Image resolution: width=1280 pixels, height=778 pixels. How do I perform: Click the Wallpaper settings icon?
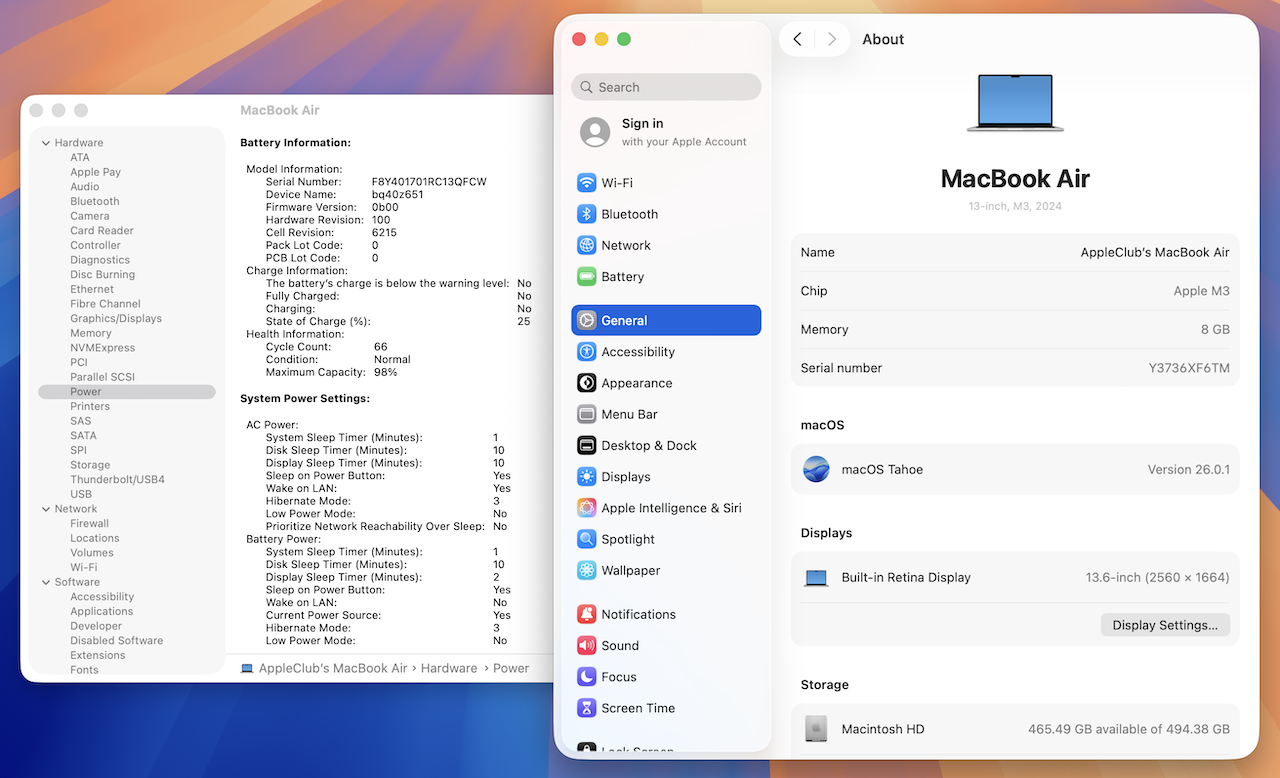(x=587, y=571)
